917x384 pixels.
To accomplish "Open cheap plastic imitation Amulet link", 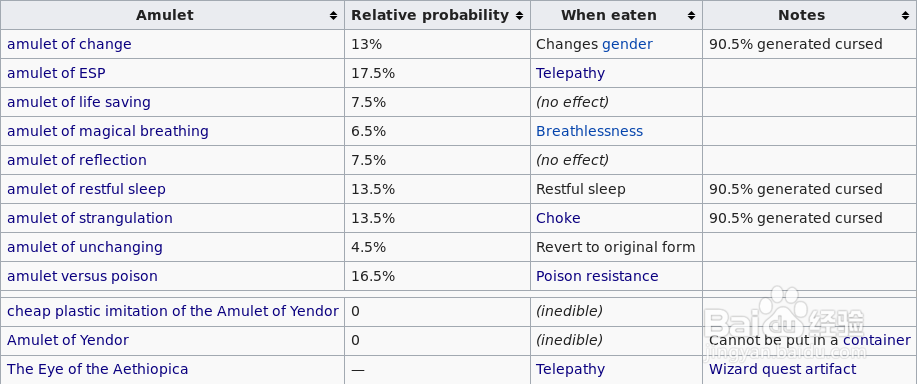I will point(173,311).
